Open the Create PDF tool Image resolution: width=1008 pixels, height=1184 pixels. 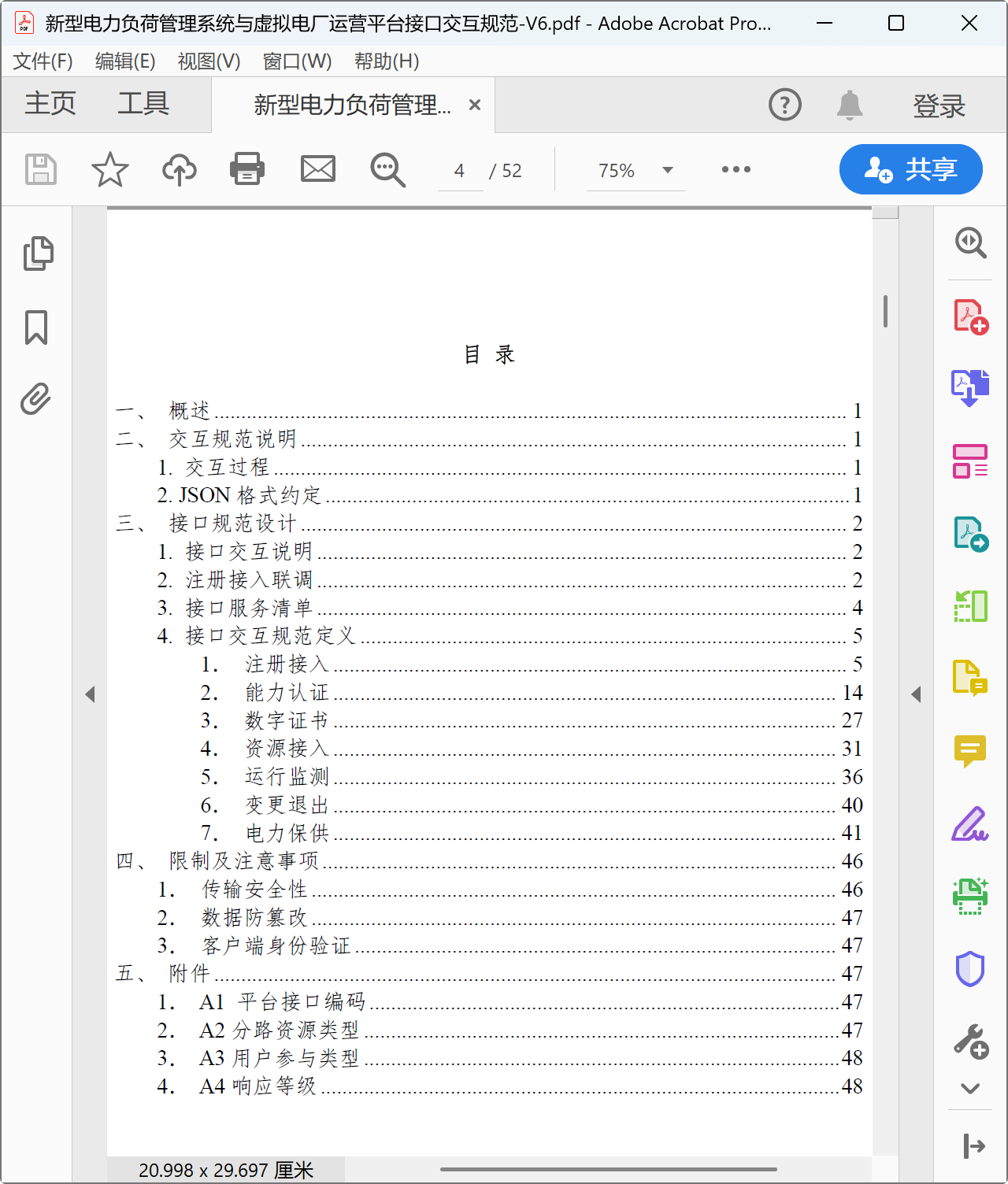[x=970, y=317]
